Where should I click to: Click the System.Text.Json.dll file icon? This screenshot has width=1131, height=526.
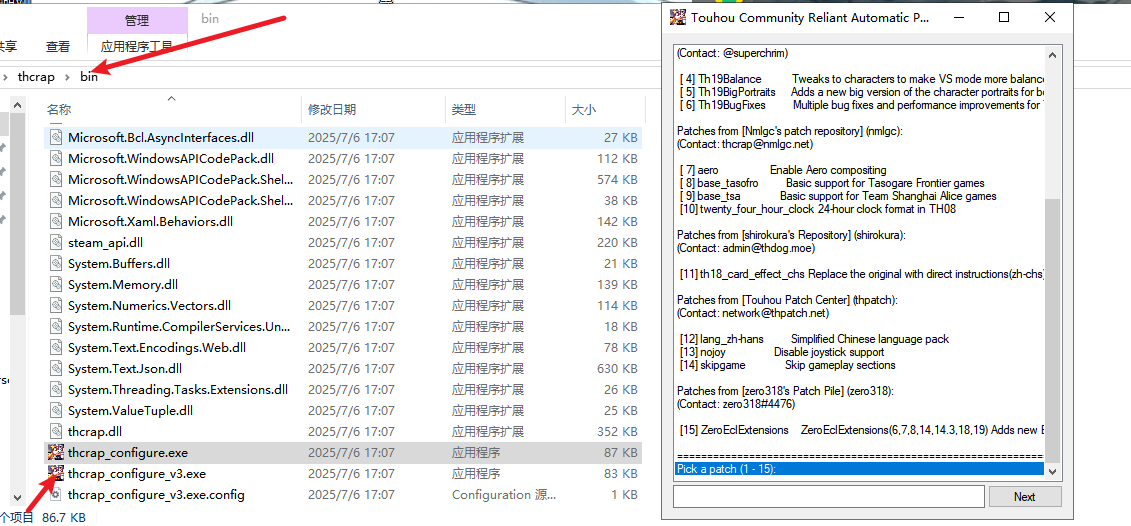click(56, 369)
